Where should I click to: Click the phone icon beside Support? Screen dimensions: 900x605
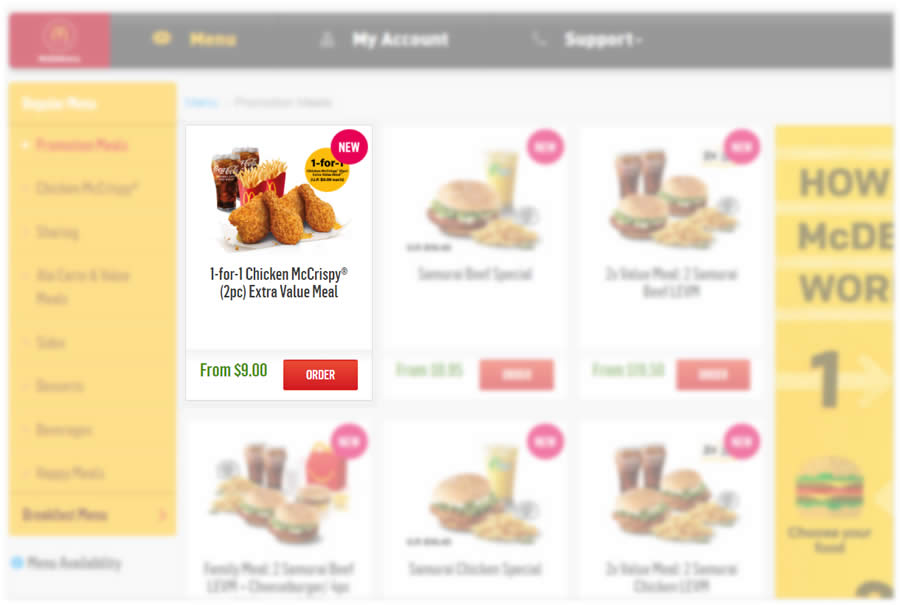pyautogui.click(x=540, y=39)
